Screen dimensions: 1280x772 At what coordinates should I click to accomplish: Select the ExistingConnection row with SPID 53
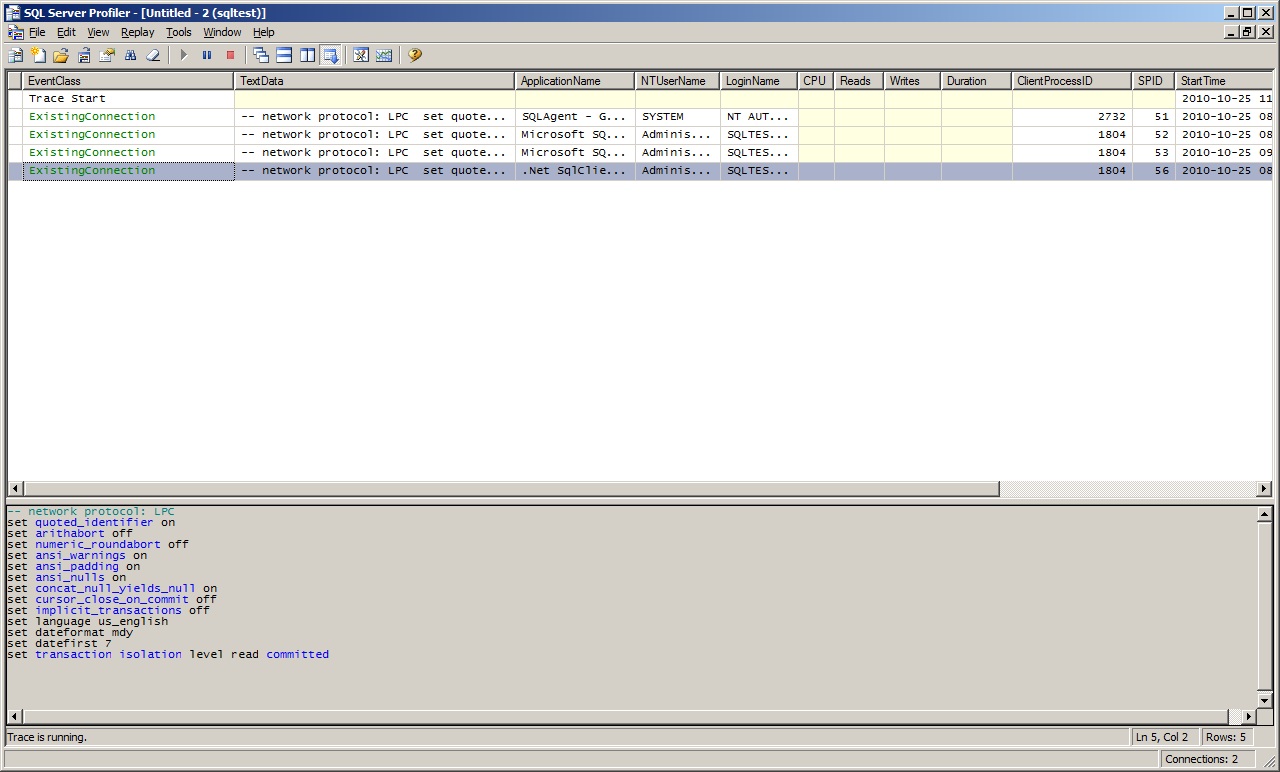tap(640, 153)
